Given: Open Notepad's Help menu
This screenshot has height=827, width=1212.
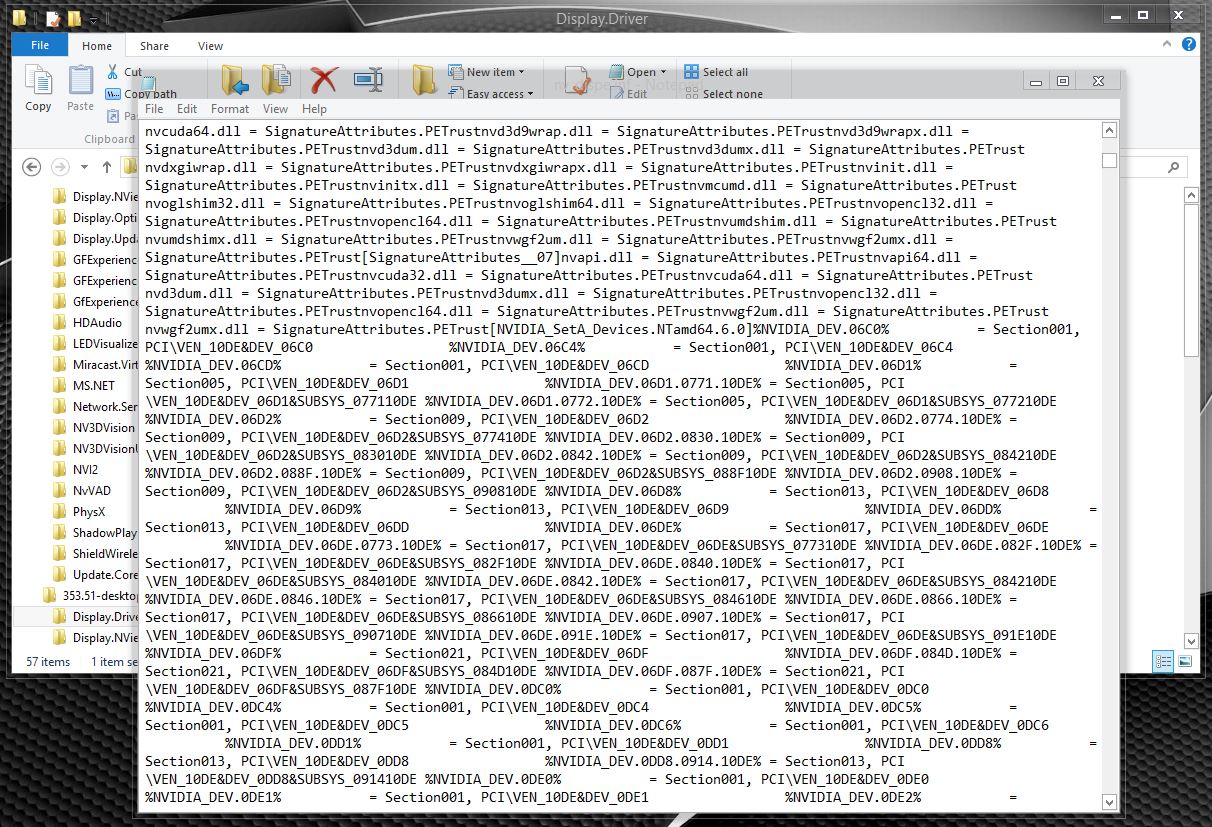Looking at the screenshot, I should pos(314,109).
